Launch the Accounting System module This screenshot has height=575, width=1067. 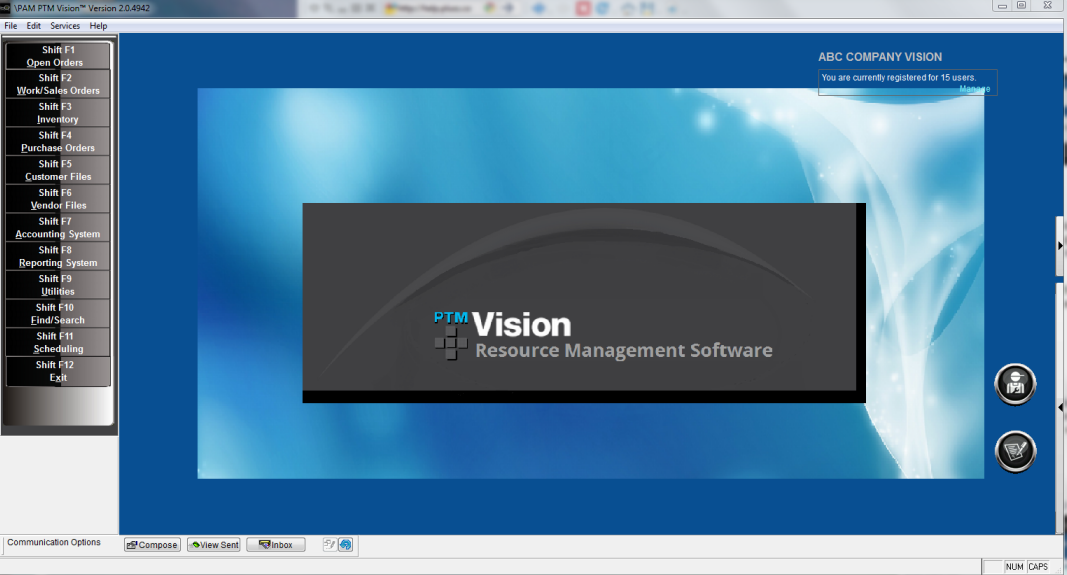pyautogui.click(x=58, y=227)
